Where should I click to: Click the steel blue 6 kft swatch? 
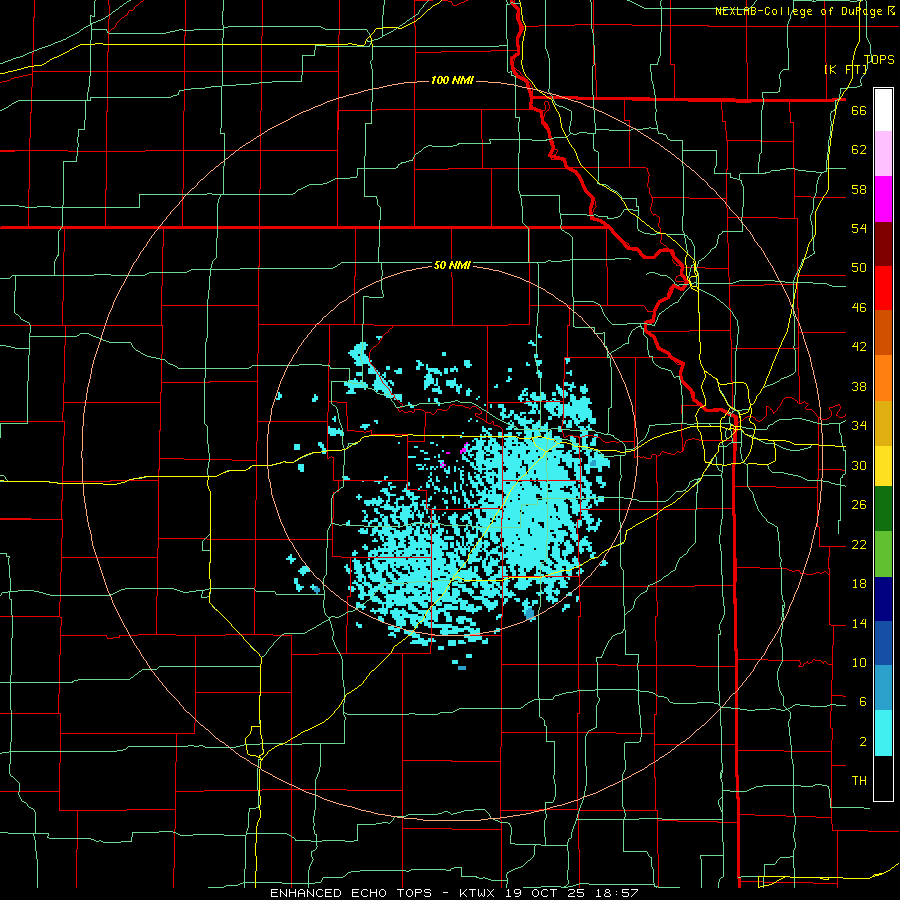(883, 688)
